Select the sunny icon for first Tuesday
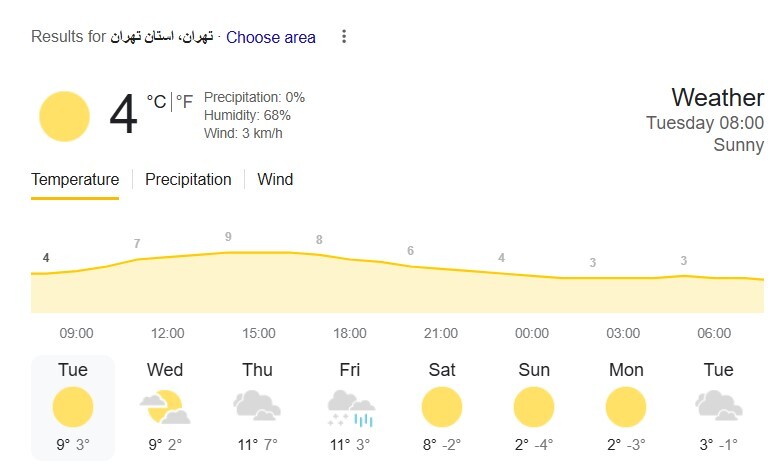This screenshot has width=776, height=475. (x=73, y=407)
